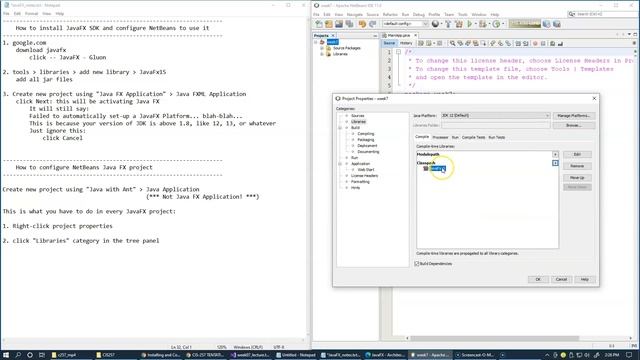Click the green Run Project arrow

pyautogui.click(x=470, y=24)
